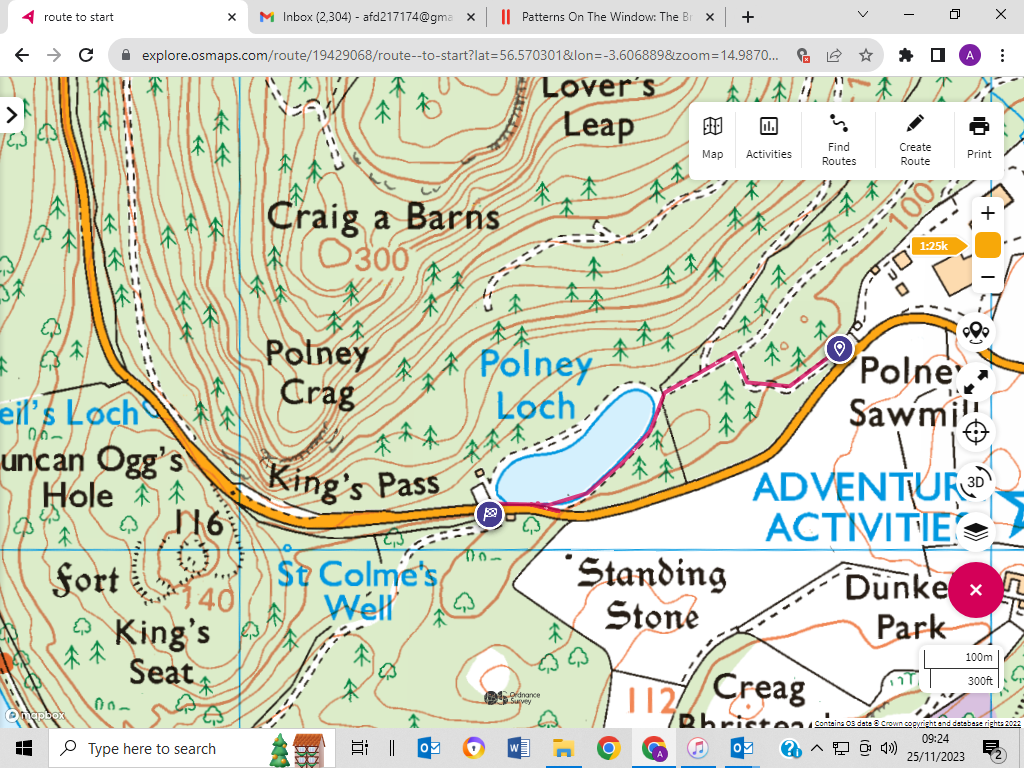This screenshot has width=1024, height=768.
Task: Expand the left side panel arrow
Action: pyautogui.click(x=12, y=114)
